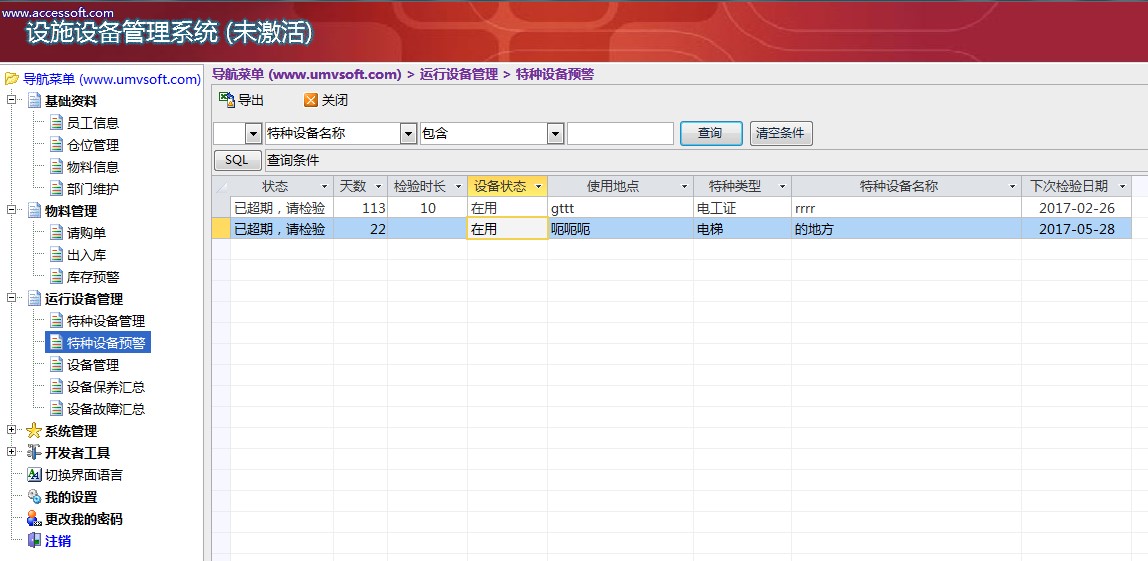Collapse the 基础资料 tree node
Screen dimensions: 1148x561
click(x=11, y=100)
